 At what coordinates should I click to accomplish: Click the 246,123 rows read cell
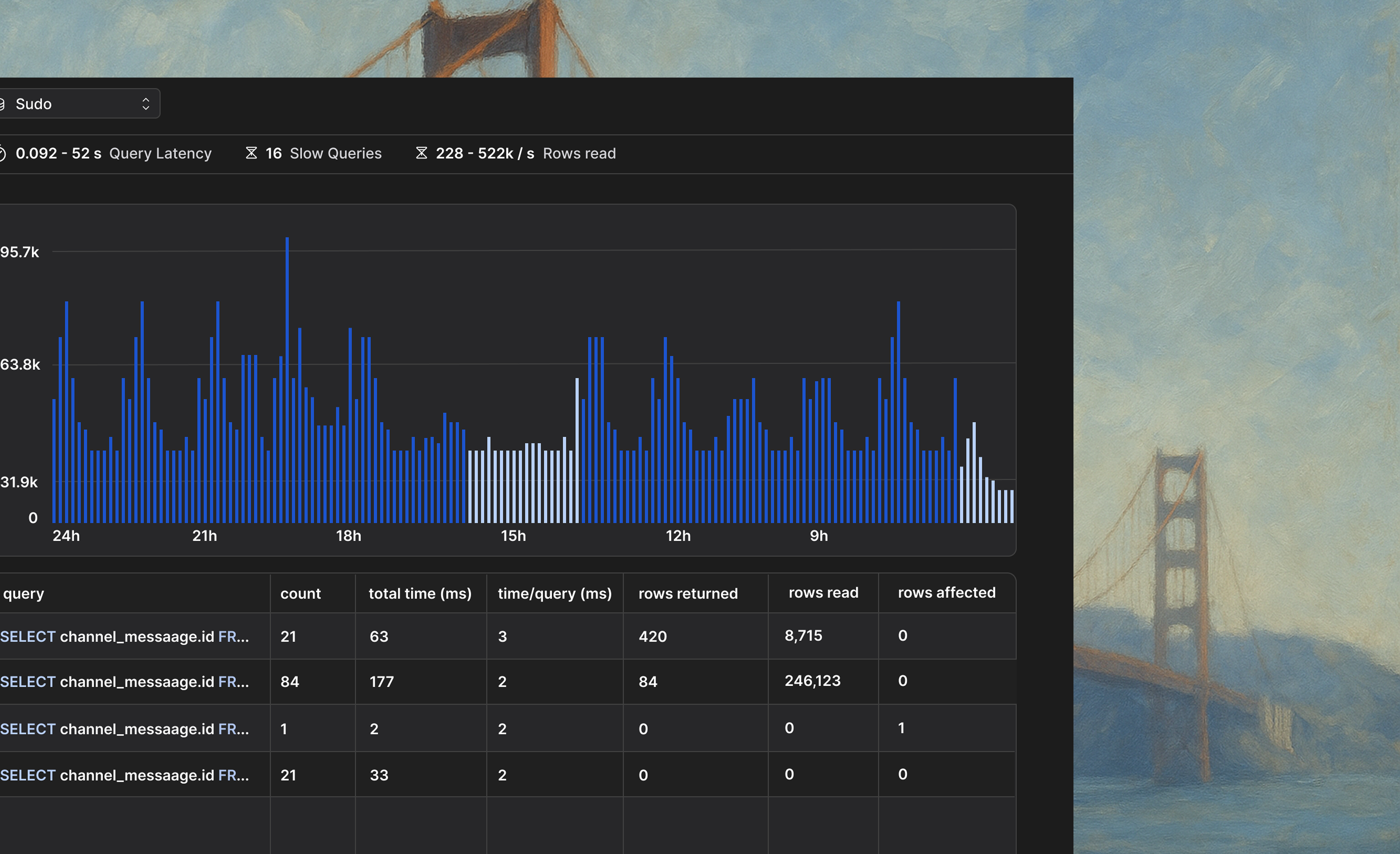tap(812, 681)
